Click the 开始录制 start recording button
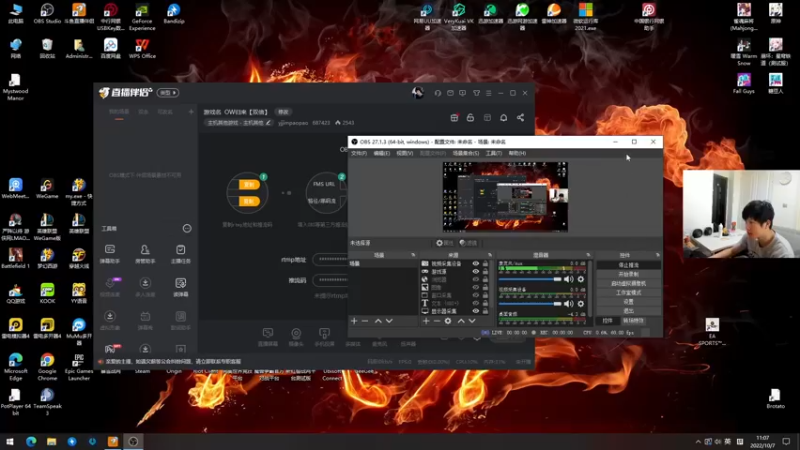This screenshot has width=800, height=450. coord(628,274)
